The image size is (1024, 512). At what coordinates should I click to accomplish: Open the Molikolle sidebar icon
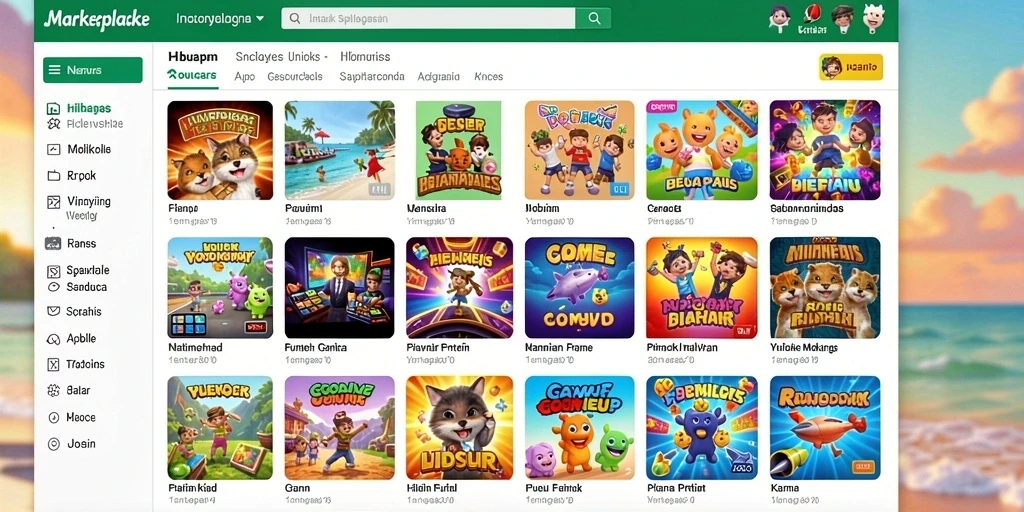(54, 150)
